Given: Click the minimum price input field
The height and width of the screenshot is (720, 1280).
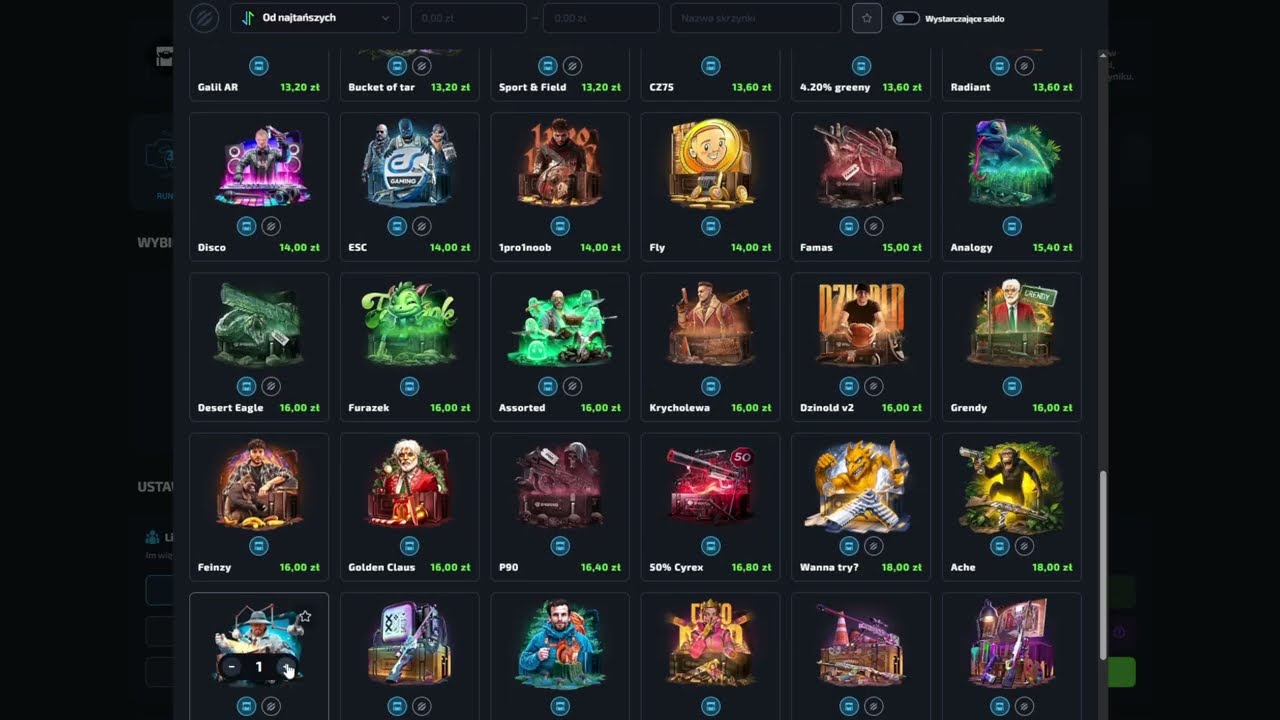Looking at the screenshot, I should click(468, 18).
